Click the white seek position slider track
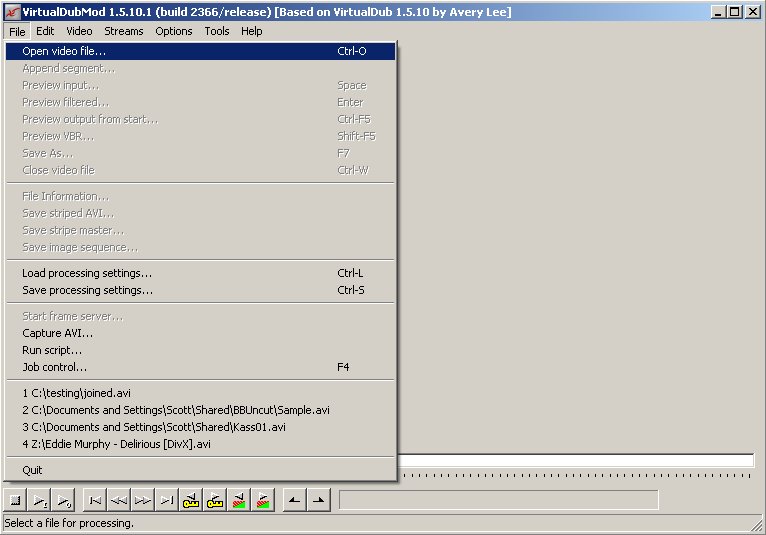Screen dimensions: 766x535 click(x=576, y=460)
